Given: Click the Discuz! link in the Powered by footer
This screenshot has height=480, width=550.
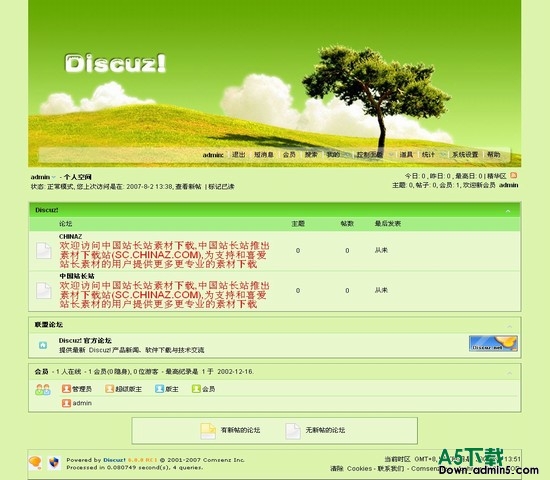Looking at the screenshot, I should [x=114, y=460].
